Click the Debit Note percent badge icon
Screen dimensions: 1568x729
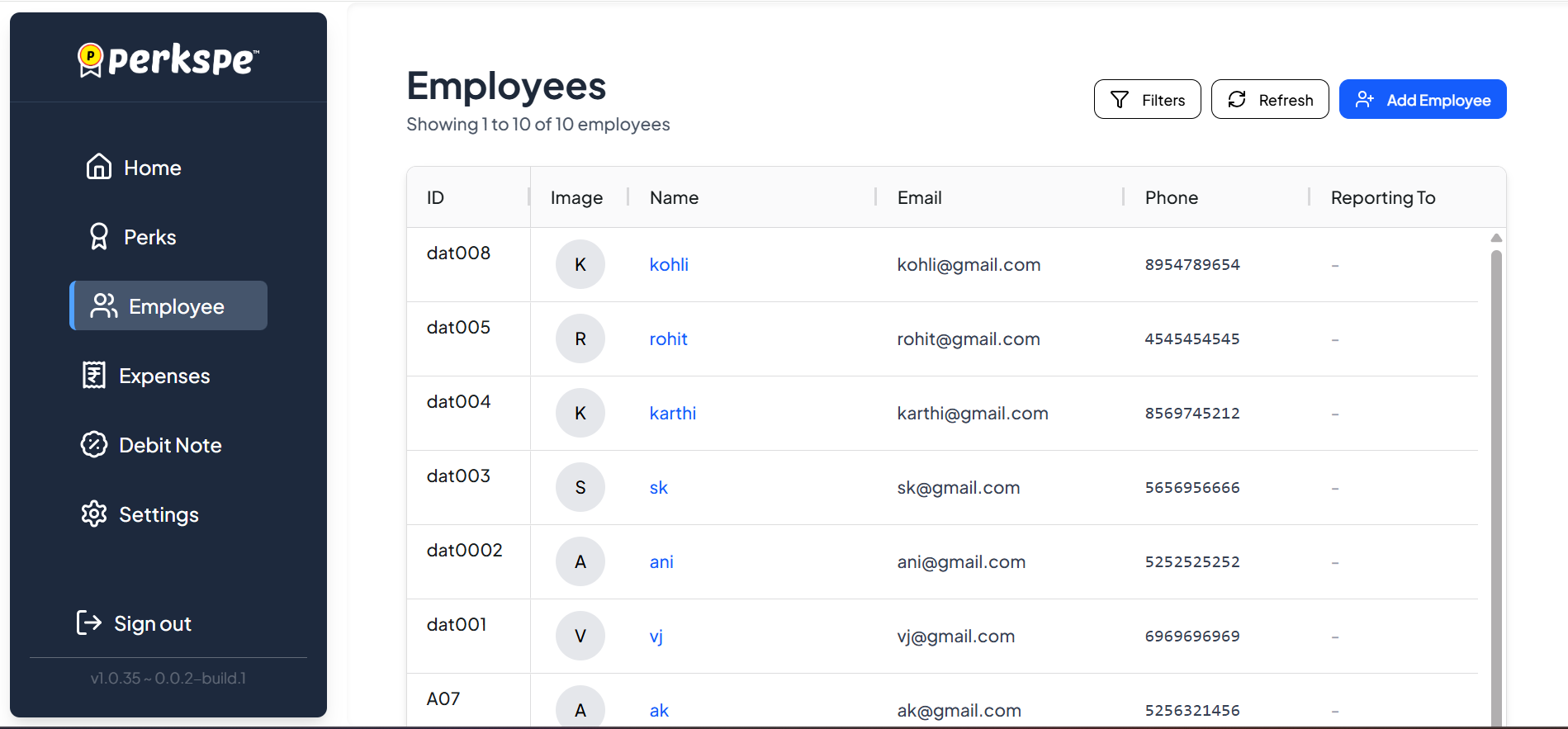[x=94, y=444]
